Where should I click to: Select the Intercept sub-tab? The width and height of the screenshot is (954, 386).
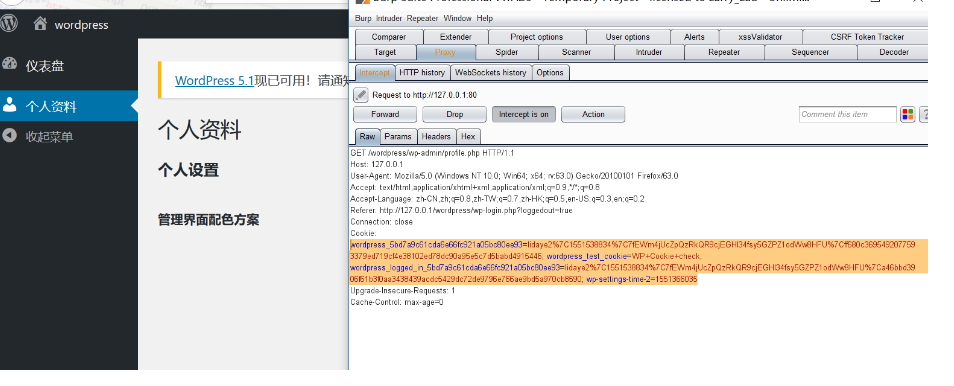click(374, 72)
